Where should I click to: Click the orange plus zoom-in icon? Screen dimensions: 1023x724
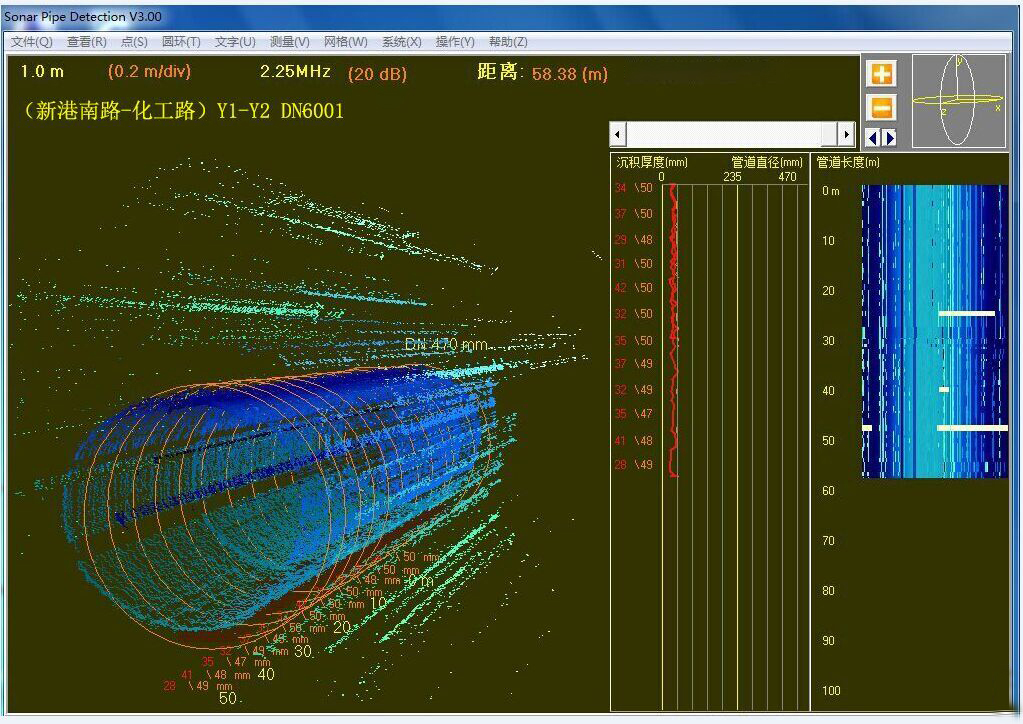click(x=882, y=74)
